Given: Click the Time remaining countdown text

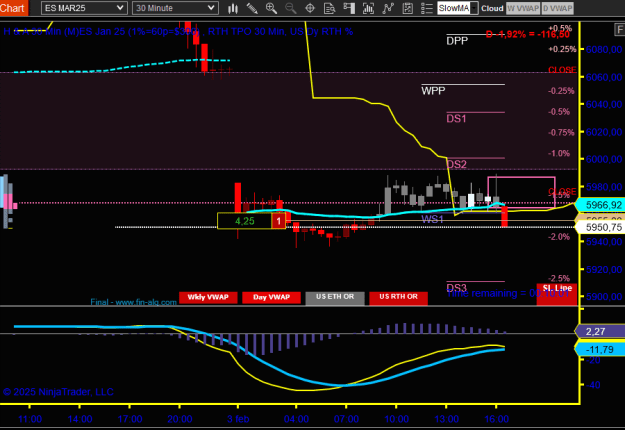Looking at the screenshot, I should tap(508, 293).
